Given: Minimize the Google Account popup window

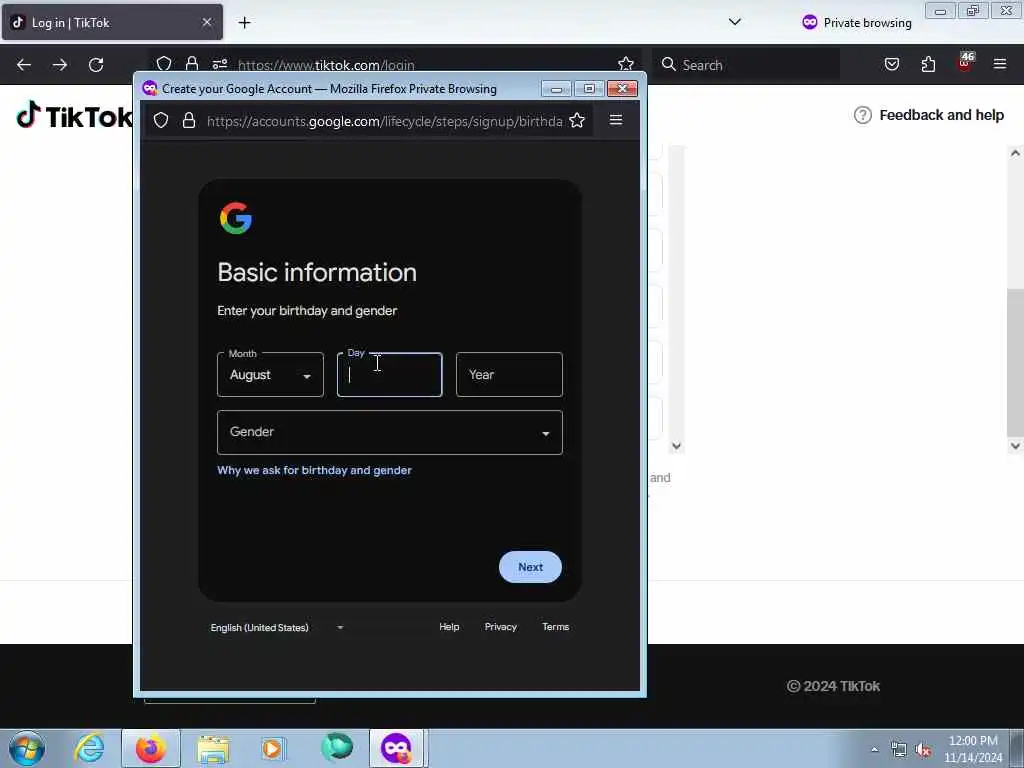Looking at the screenshot, I should 556,88.
